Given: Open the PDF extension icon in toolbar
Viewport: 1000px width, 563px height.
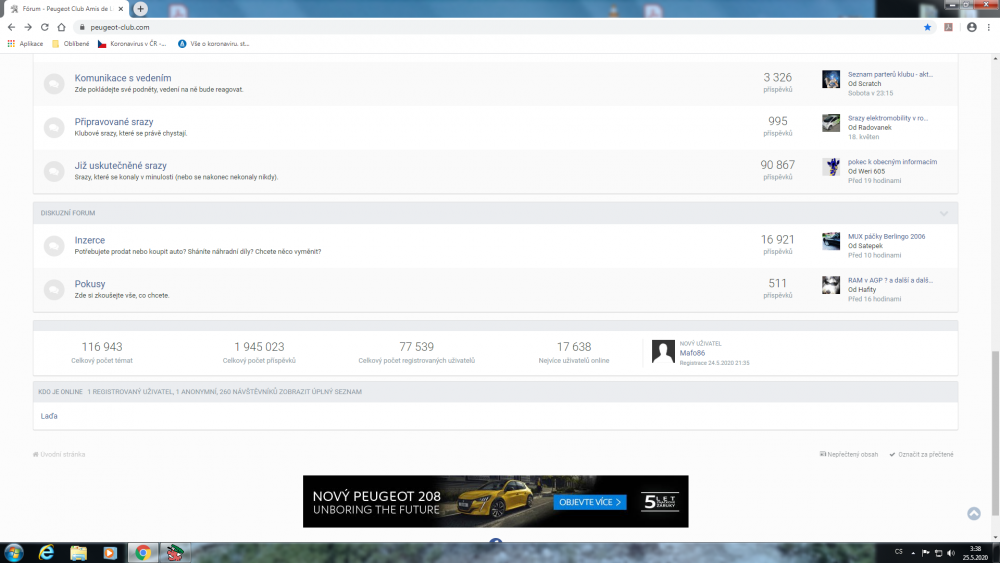Looking at the screenshot, I should tap(948, 27).
